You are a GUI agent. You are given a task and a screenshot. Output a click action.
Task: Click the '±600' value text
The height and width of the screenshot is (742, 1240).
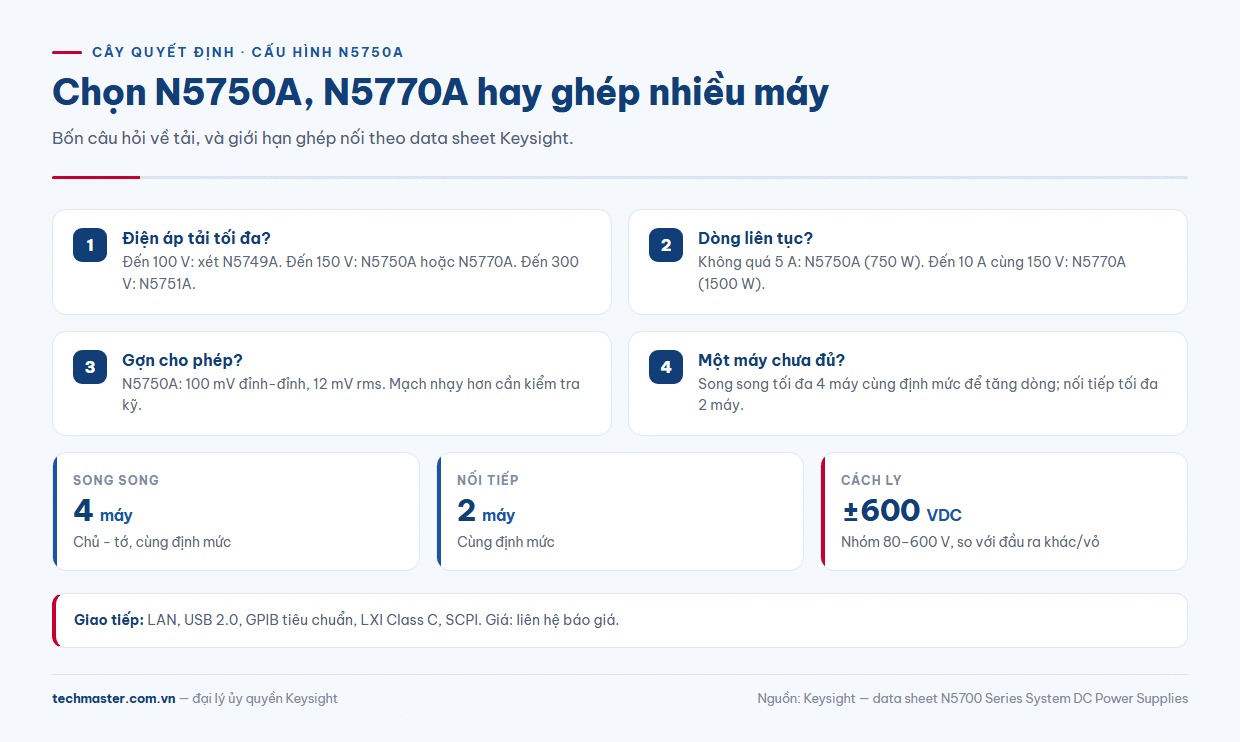click(881, 510)
